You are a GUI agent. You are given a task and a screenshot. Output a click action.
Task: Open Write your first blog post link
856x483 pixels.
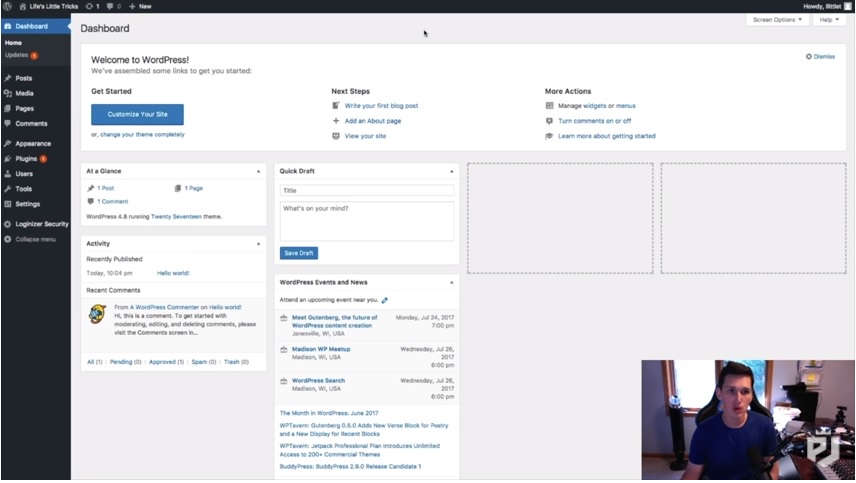click(381, 106)
